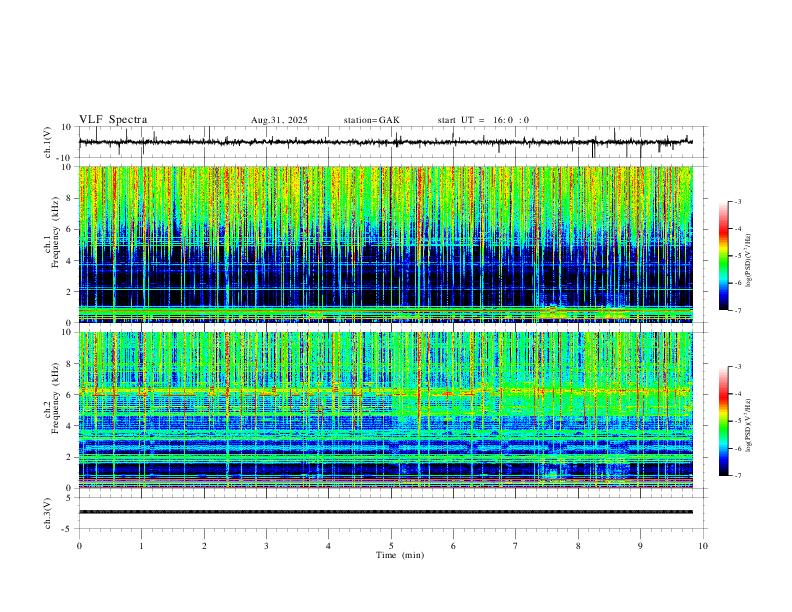Click the 'ch.3(V)' axis label
This screenshot has height=612, width=792.
pyautogui.click(x=48, y=513)
